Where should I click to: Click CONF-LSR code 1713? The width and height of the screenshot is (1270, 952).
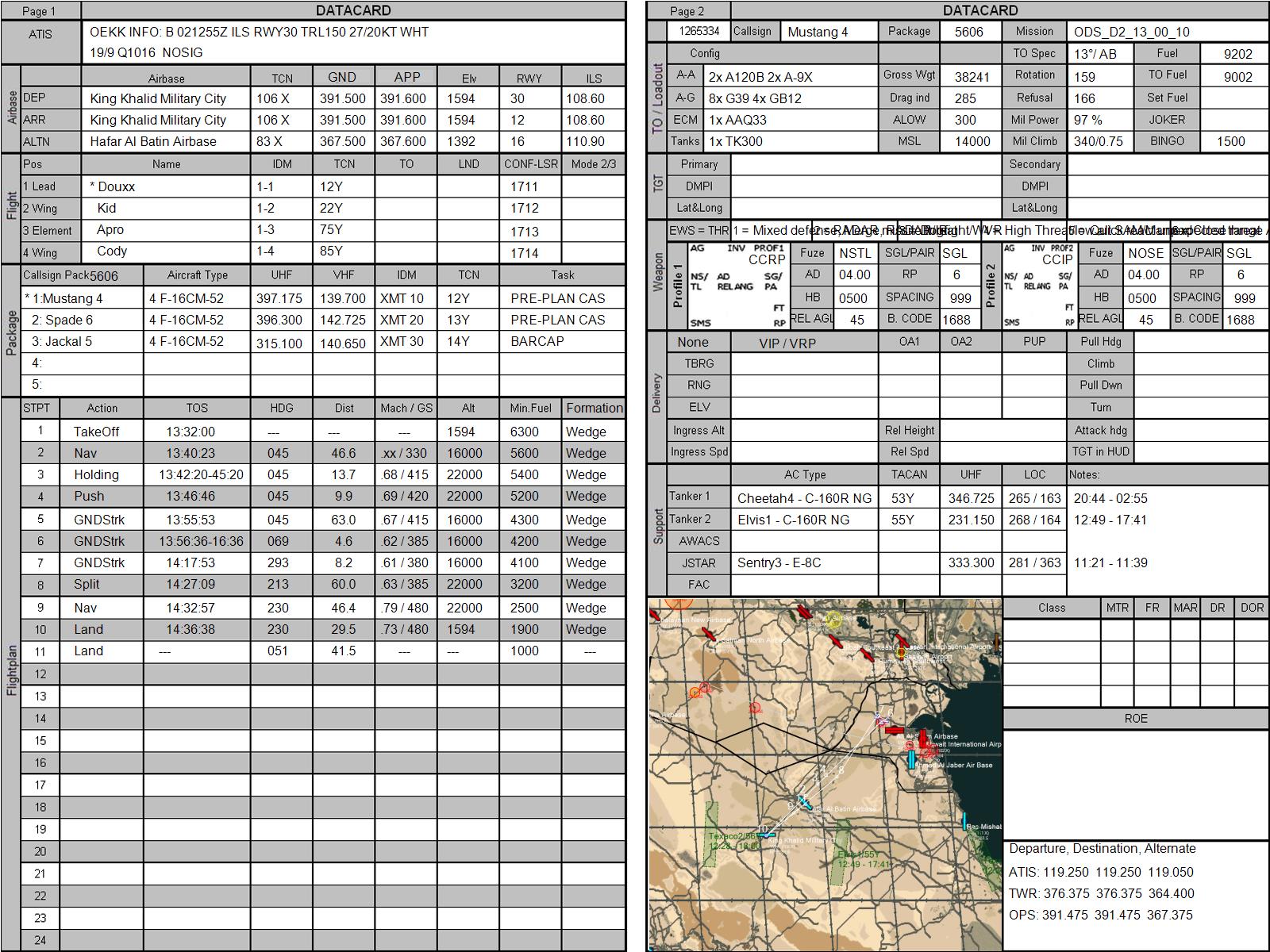pos(524,232)
